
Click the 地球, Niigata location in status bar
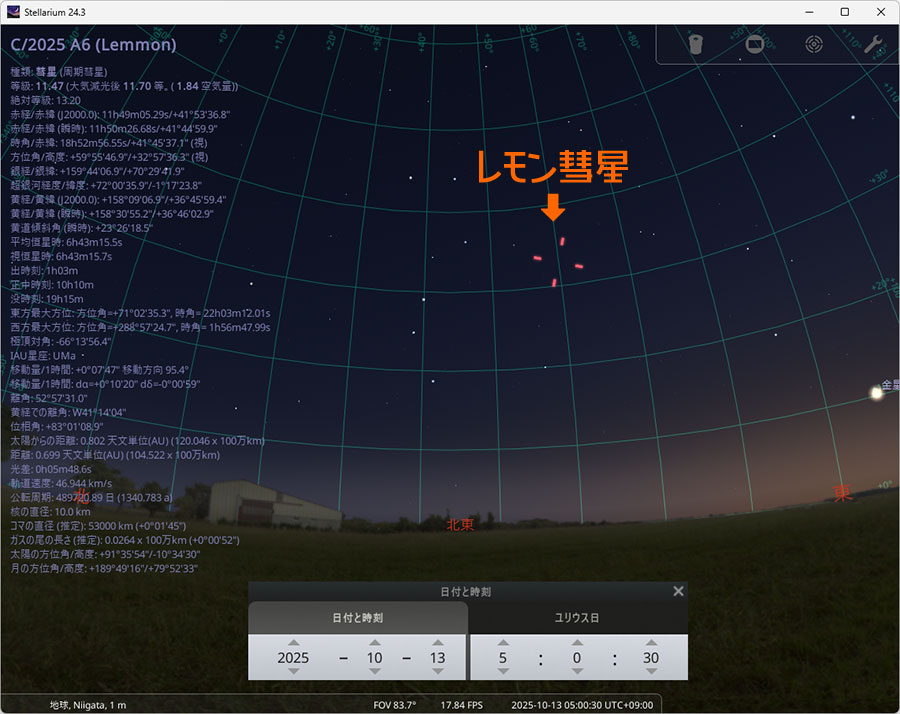88,705
